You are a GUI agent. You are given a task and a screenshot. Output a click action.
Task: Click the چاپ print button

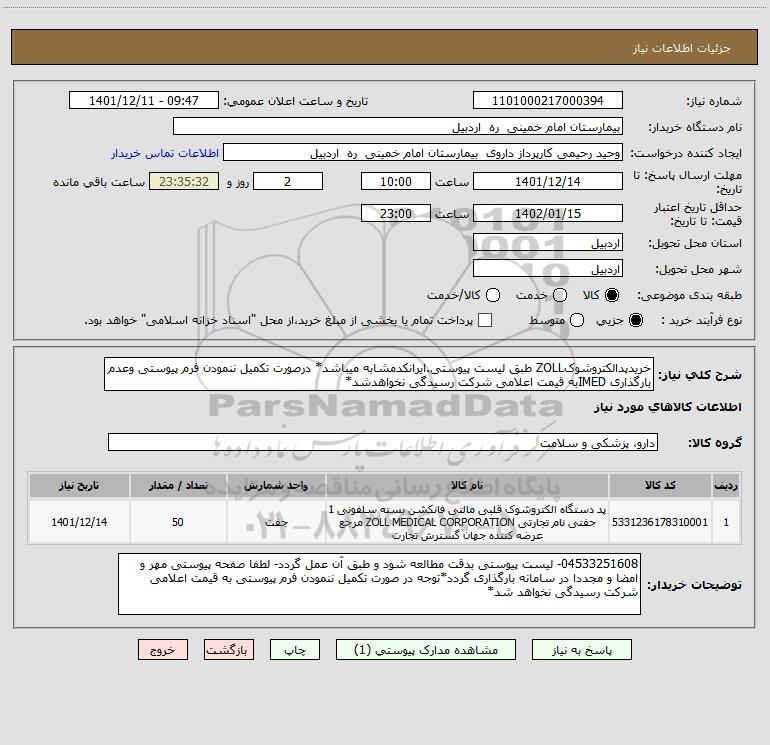tap(295, 650)
